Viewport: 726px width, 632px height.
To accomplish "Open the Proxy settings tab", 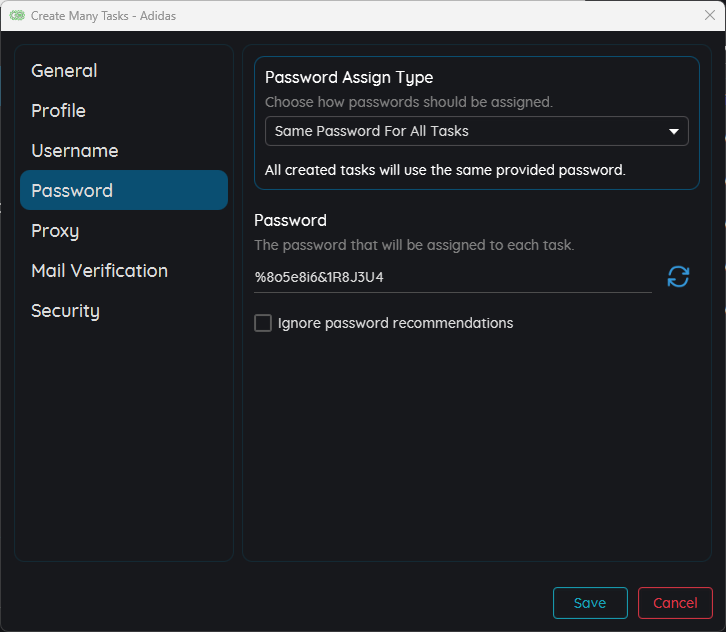I will tap(55, 231).
